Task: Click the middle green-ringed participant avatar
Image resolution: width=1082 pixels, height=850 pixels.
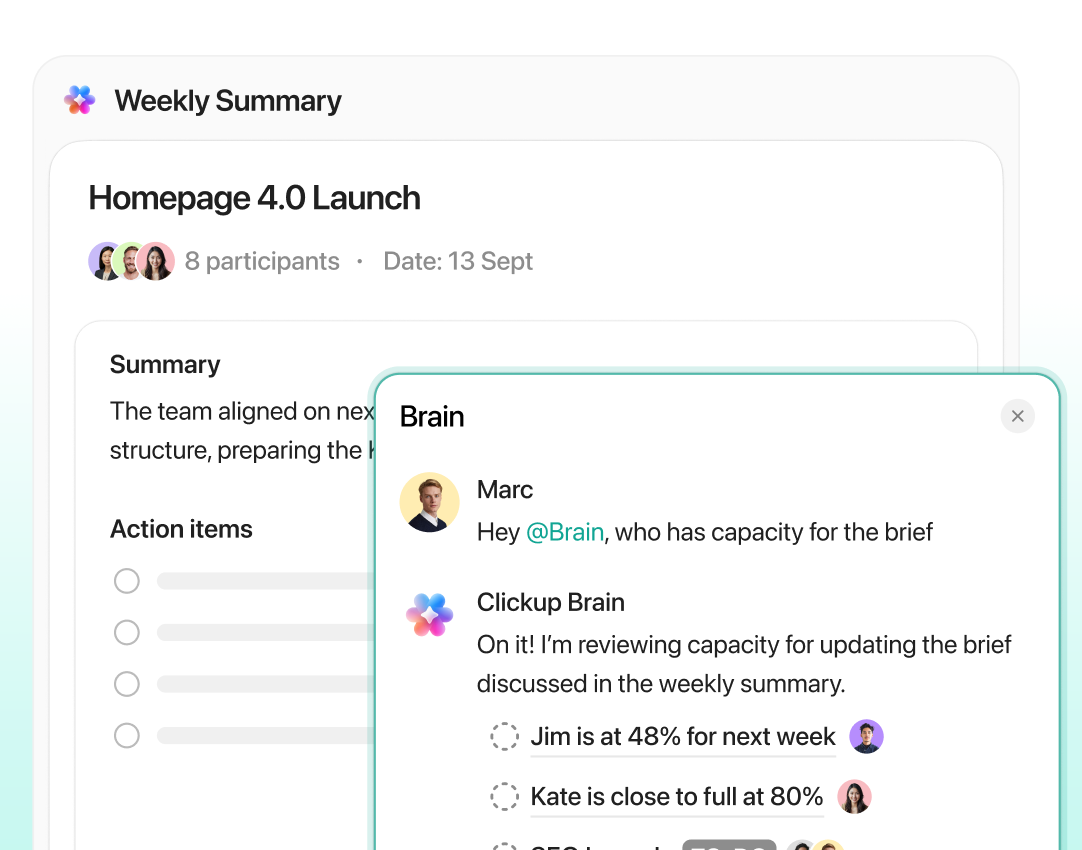Action: tap(131, 260)
